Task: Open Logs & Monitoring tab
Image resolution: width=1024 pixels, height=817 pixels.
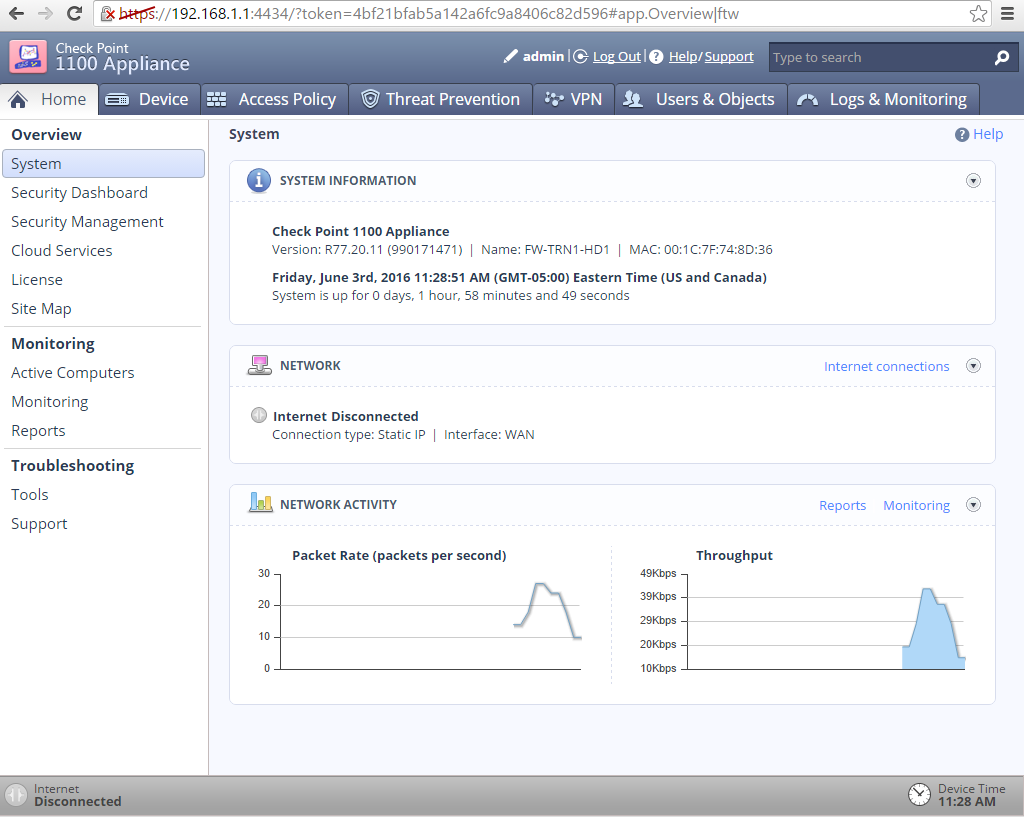Action: 884,99
